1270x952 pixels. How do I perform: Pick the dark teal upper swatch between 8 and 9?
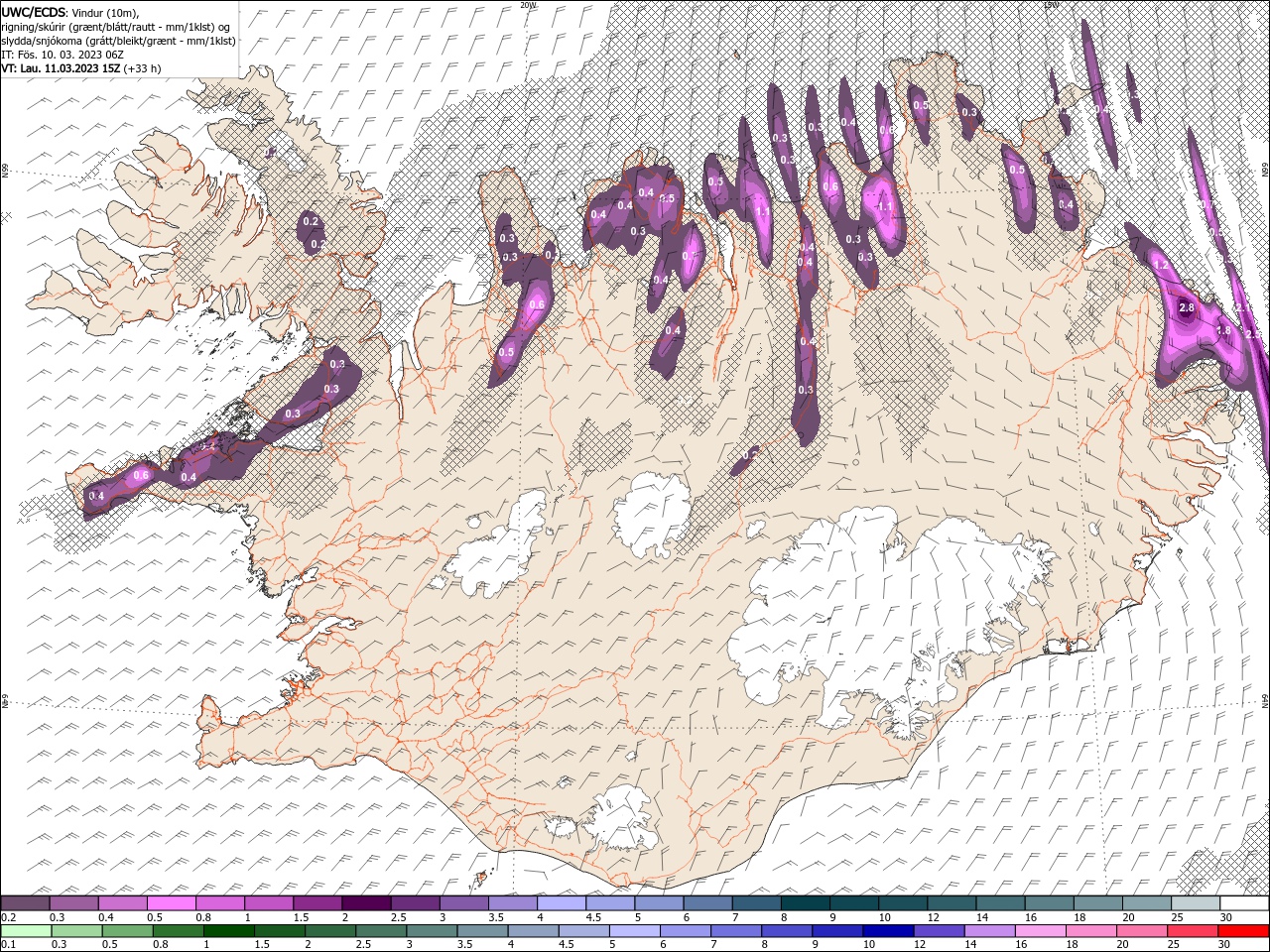click(x=805, y=903)
